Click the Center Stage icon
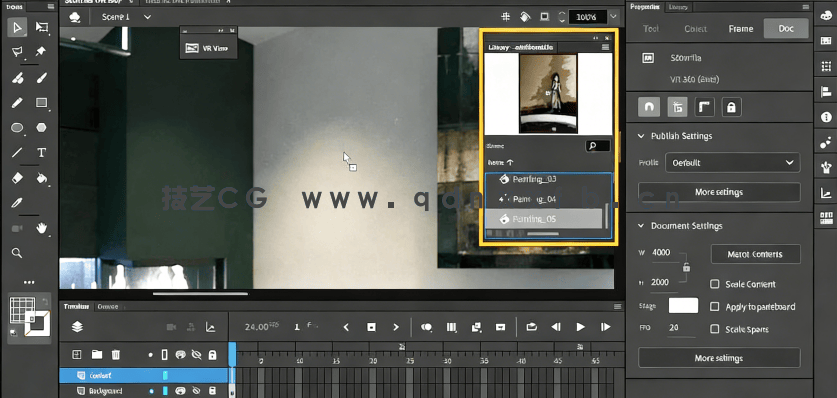The image size is (837, 398). [x=506, y=17]
